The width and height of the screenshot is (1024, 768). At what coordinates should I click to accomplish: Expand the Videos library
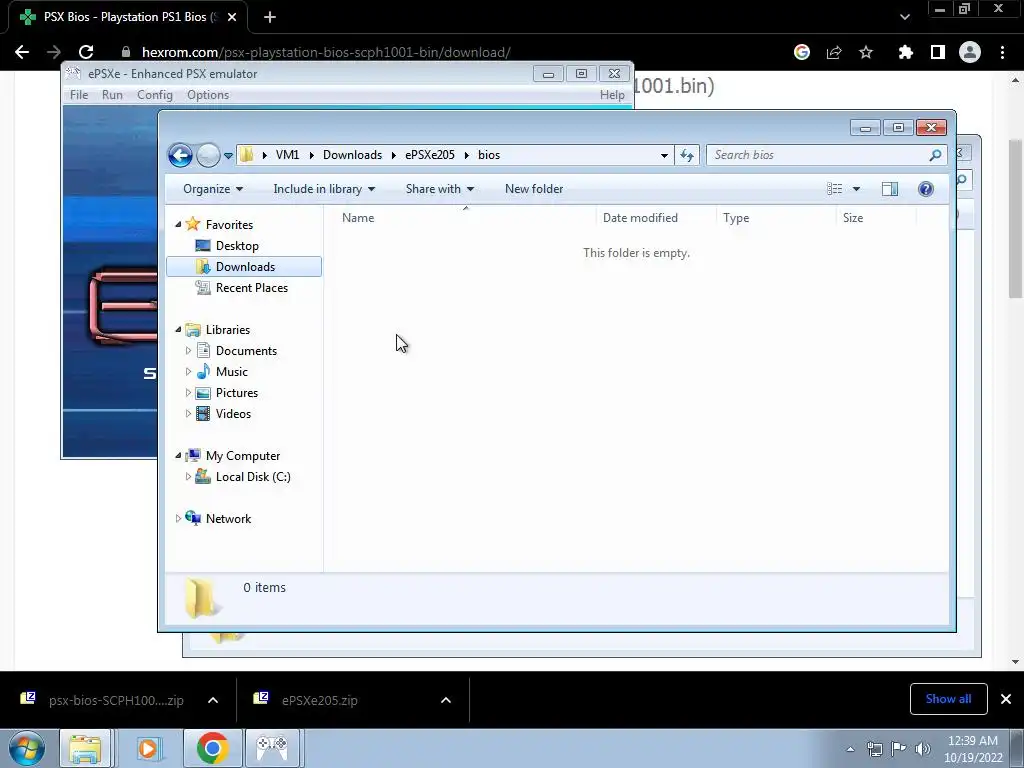tap(188, 413)
